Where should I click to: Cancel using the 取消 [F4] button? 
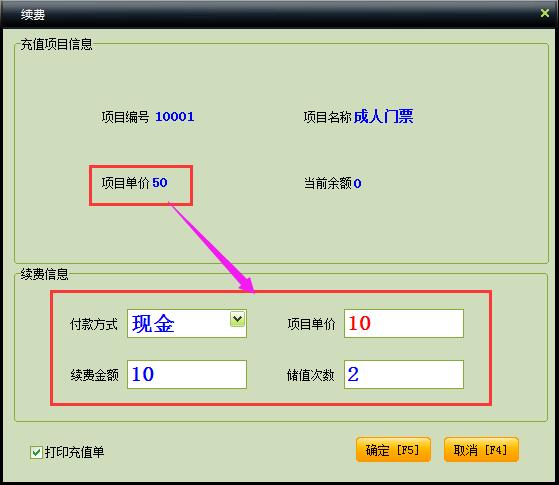click(x=481, y=450)
